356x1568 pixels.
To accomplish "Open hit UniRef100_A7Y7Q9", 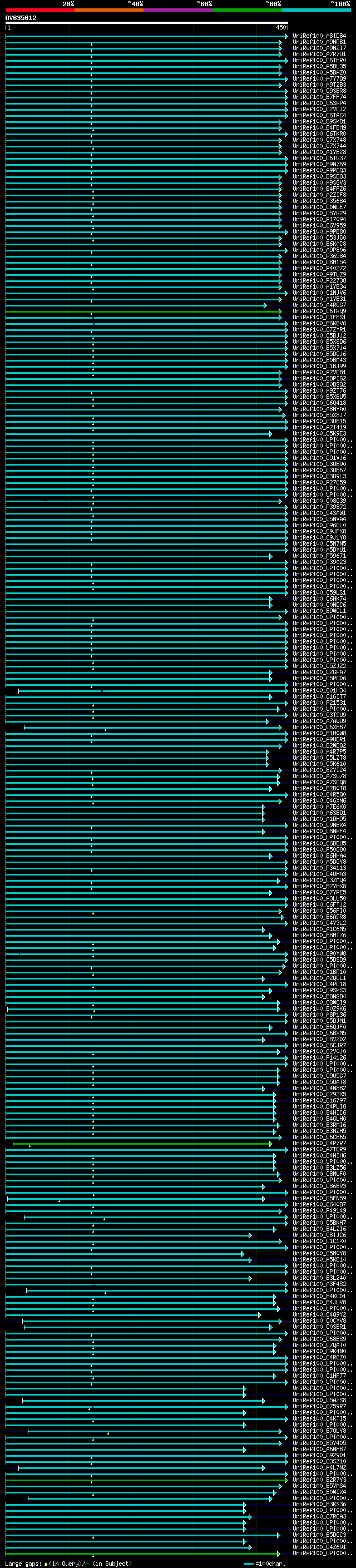I will click(319, 78).
